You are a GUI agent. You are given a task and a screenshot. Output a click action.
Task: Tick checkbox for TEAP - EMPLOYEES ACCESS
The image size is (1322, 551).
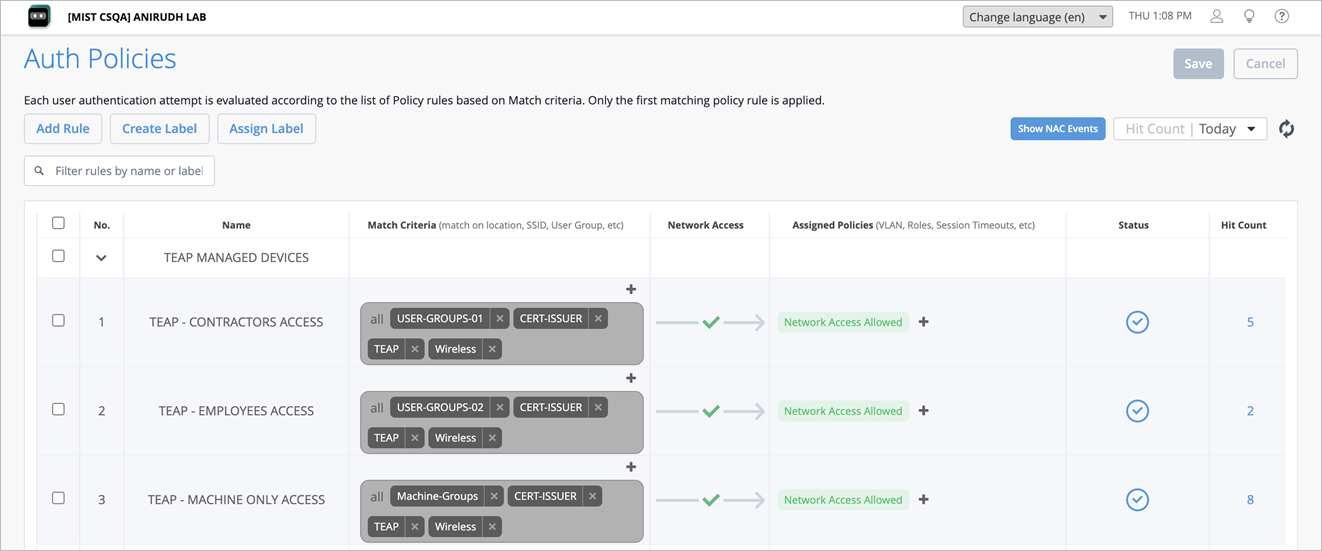click(x=58, y=410)
